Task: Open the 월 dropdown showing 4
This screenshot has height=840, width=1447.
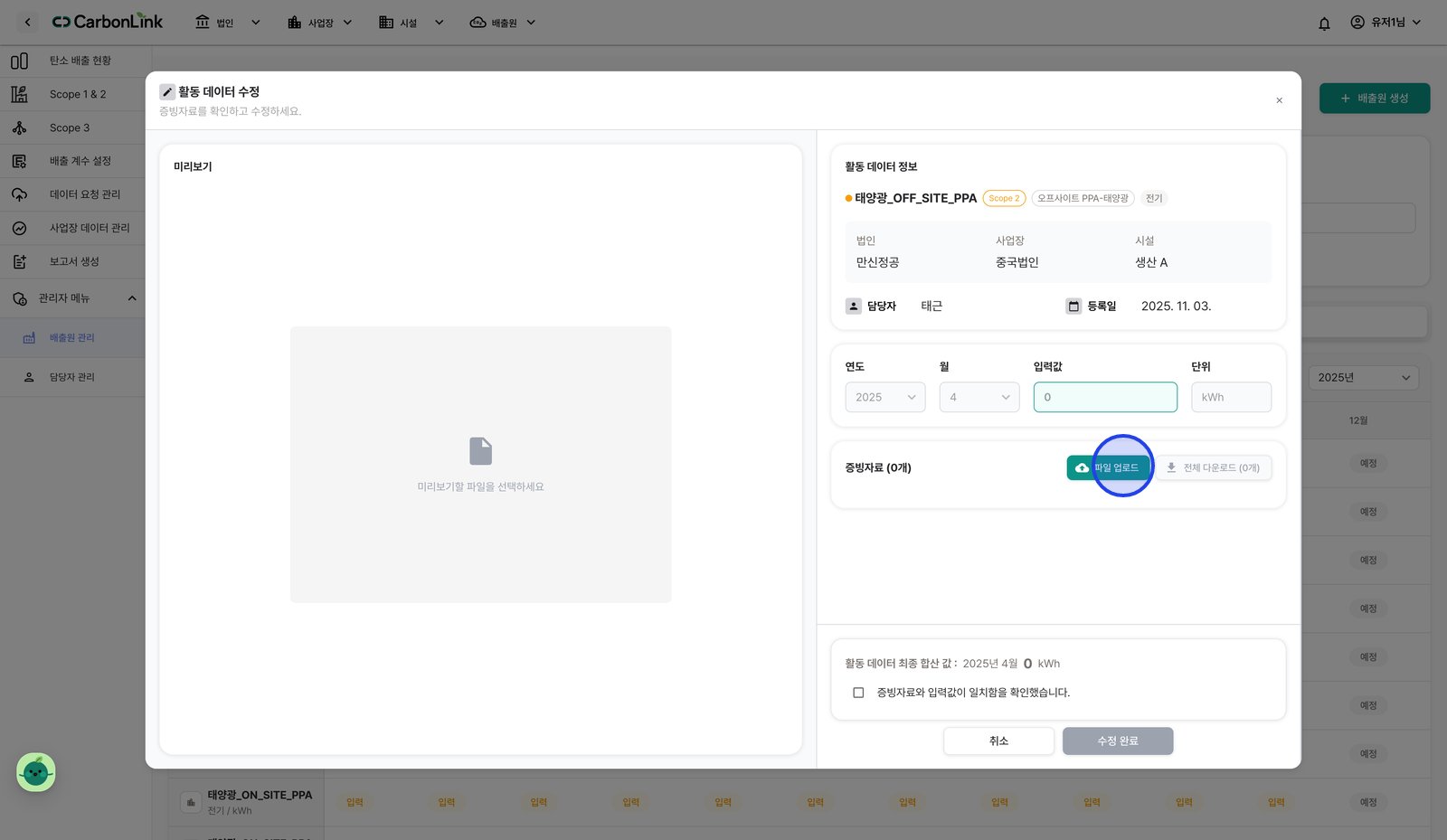Action: [979, 397]
